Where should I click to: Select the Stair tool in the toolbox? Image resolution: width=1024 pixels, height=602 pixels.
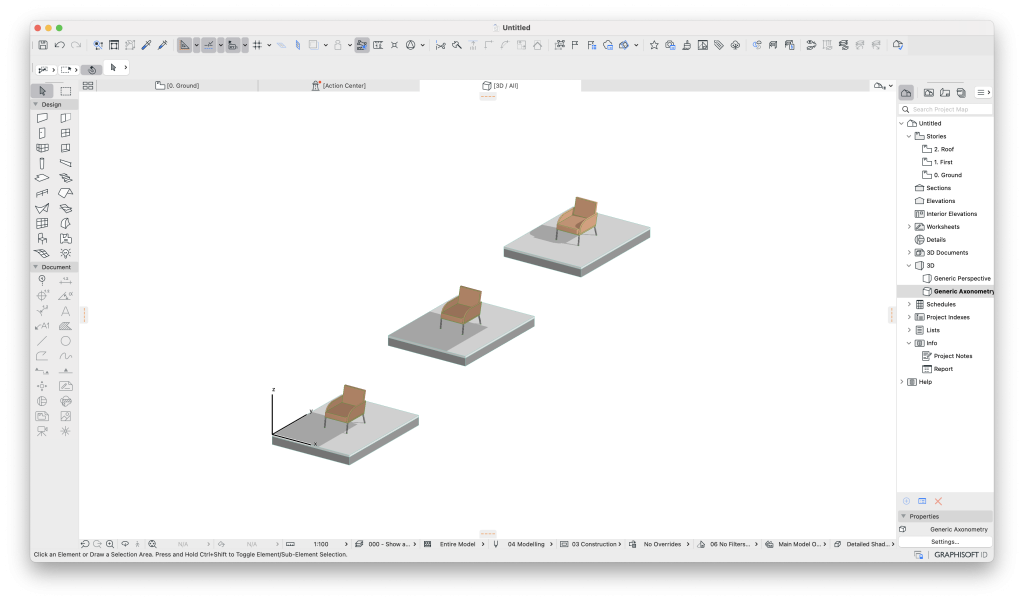click(65, 178)
